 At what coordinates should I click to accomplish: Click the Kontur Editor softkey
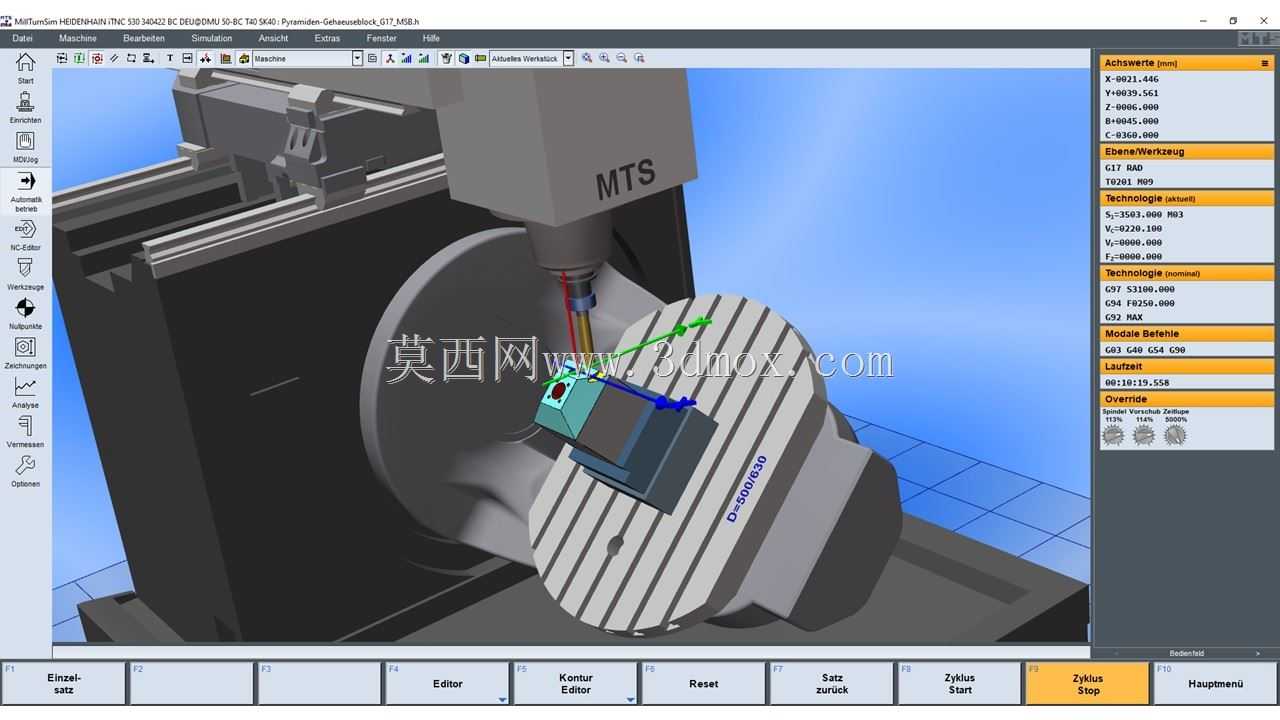(576, 684)
